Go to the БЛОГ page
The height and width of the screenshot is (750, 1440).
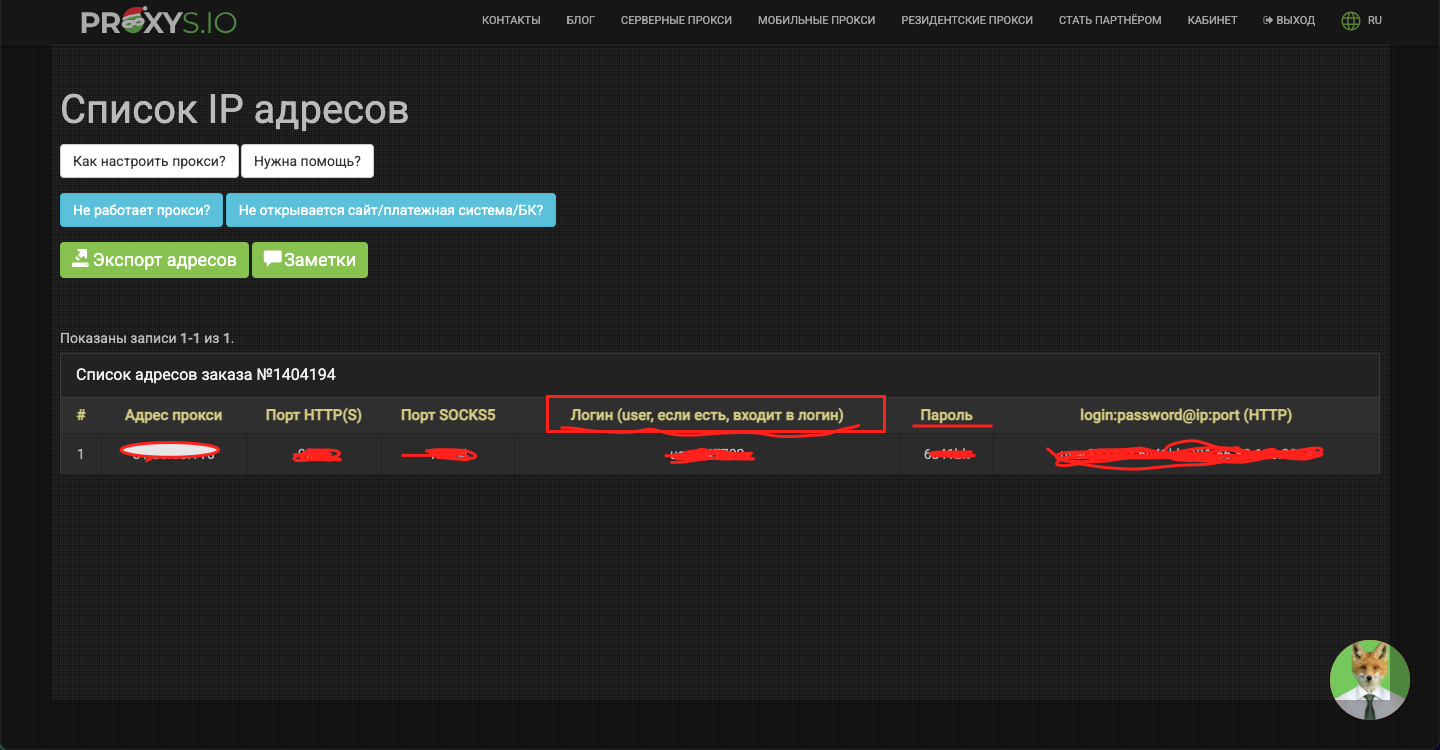580,20
